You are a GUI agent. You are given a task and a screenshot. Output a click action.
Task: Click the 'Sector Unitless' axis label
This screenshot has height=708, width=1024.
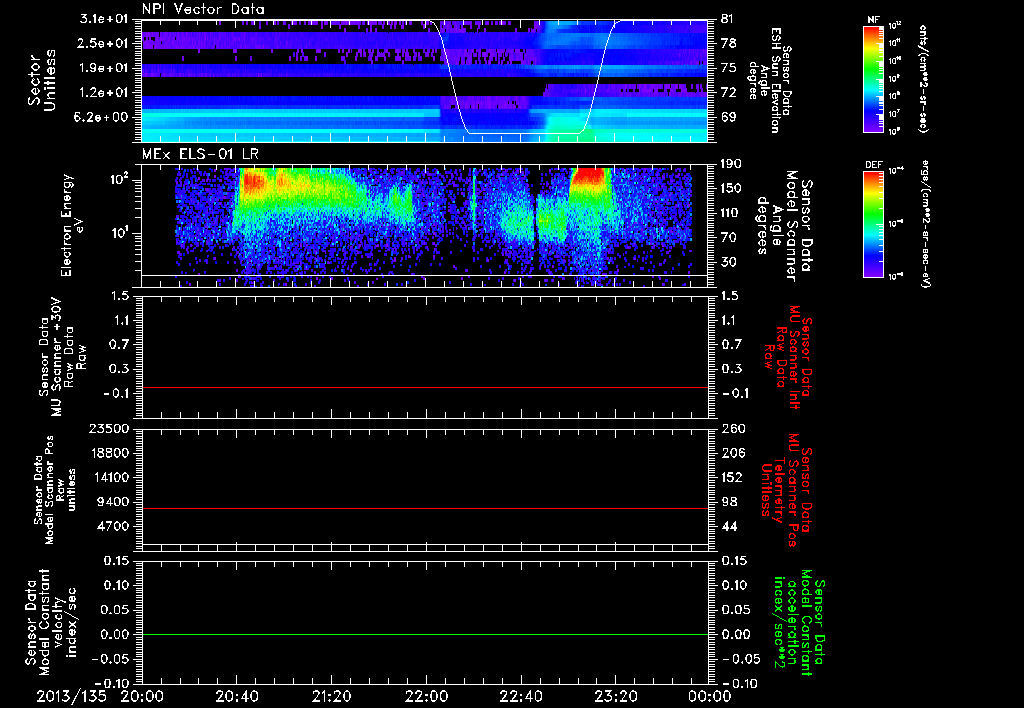click(x=41, y=80)
